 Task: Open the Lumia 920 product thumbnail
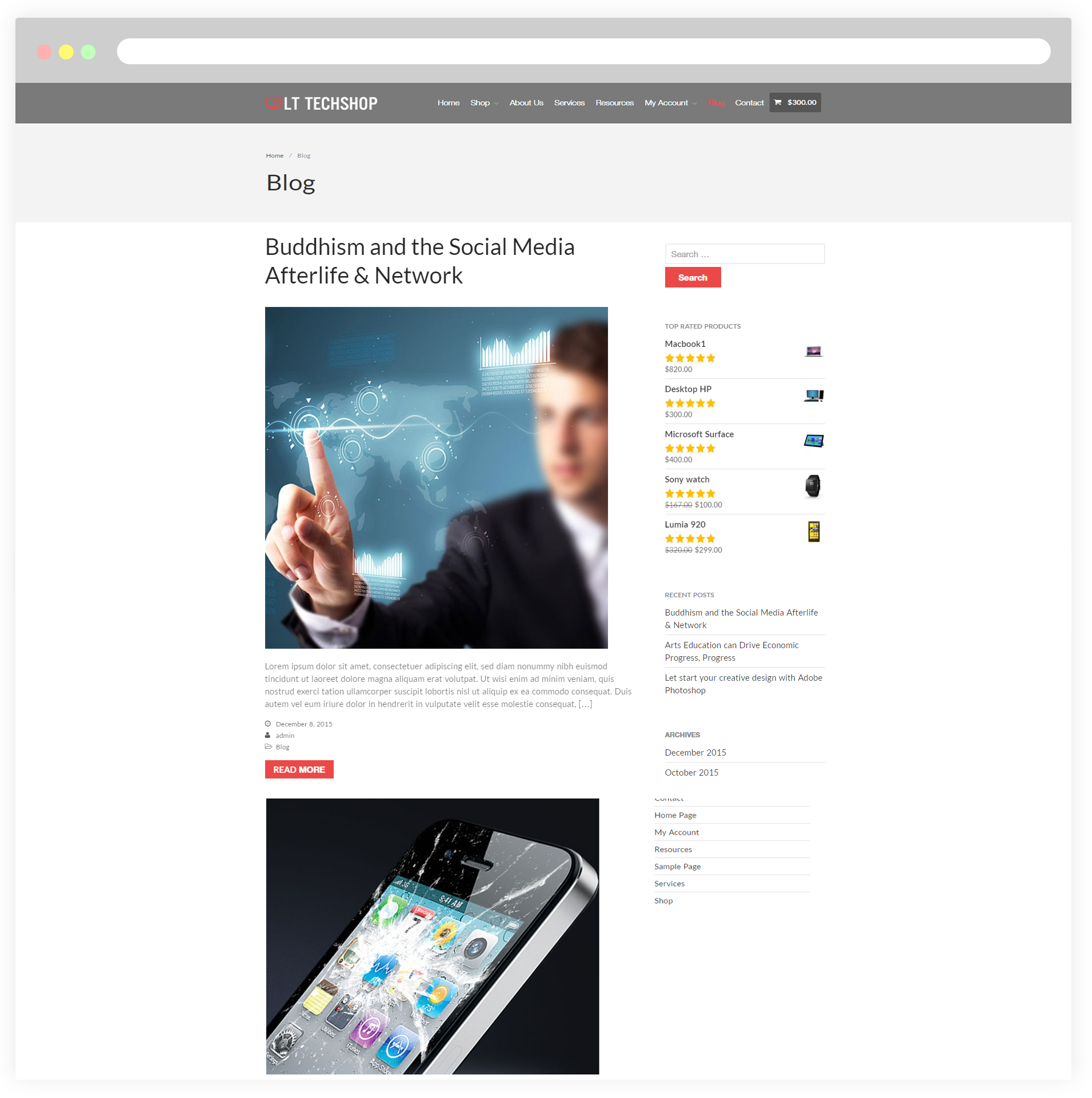point(814,532)
